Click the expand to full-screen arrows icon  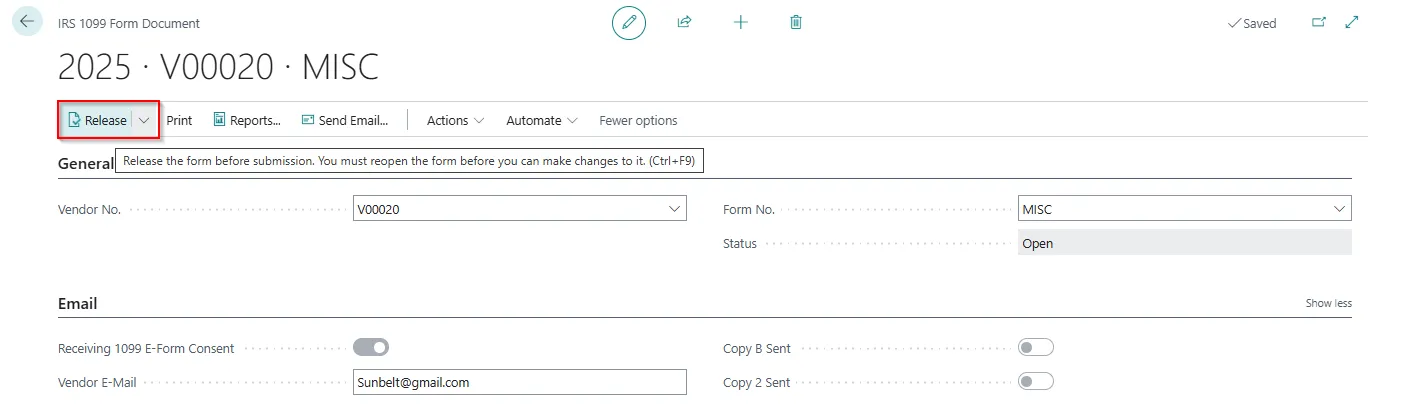coord(1352,22)
